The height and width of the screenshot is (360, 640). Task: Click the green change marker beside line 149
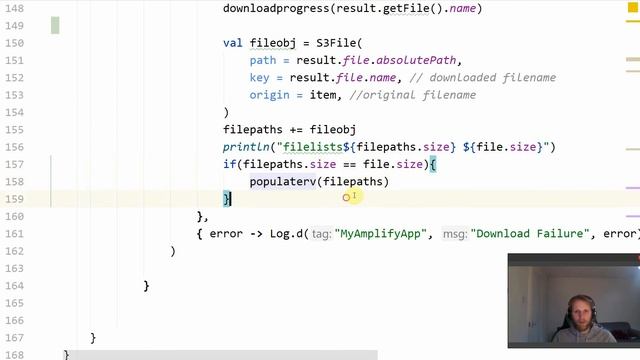click(x=55, y=25)
